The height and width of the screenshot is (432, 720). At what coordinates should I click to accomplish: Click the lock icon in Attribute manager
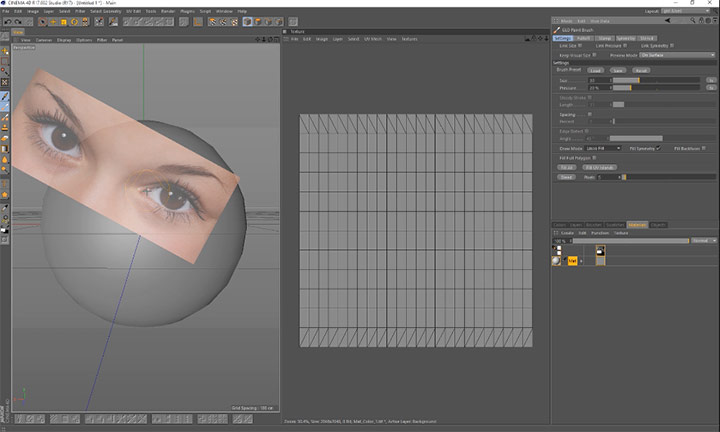[701, 20]
